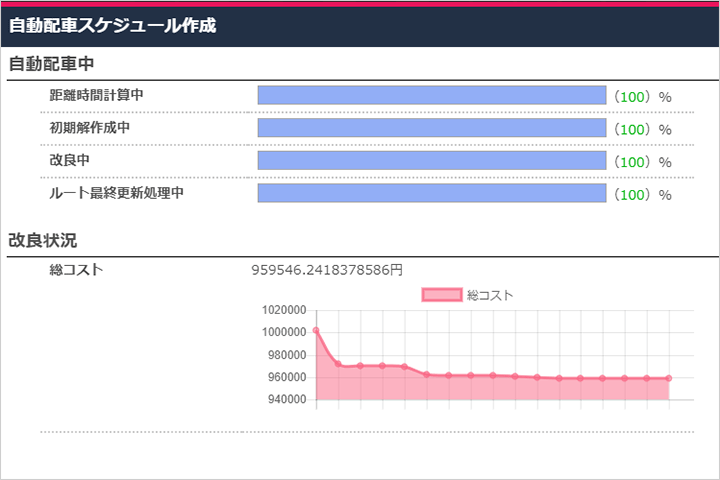Click the 940000 y-axis label

click(287, 400)
